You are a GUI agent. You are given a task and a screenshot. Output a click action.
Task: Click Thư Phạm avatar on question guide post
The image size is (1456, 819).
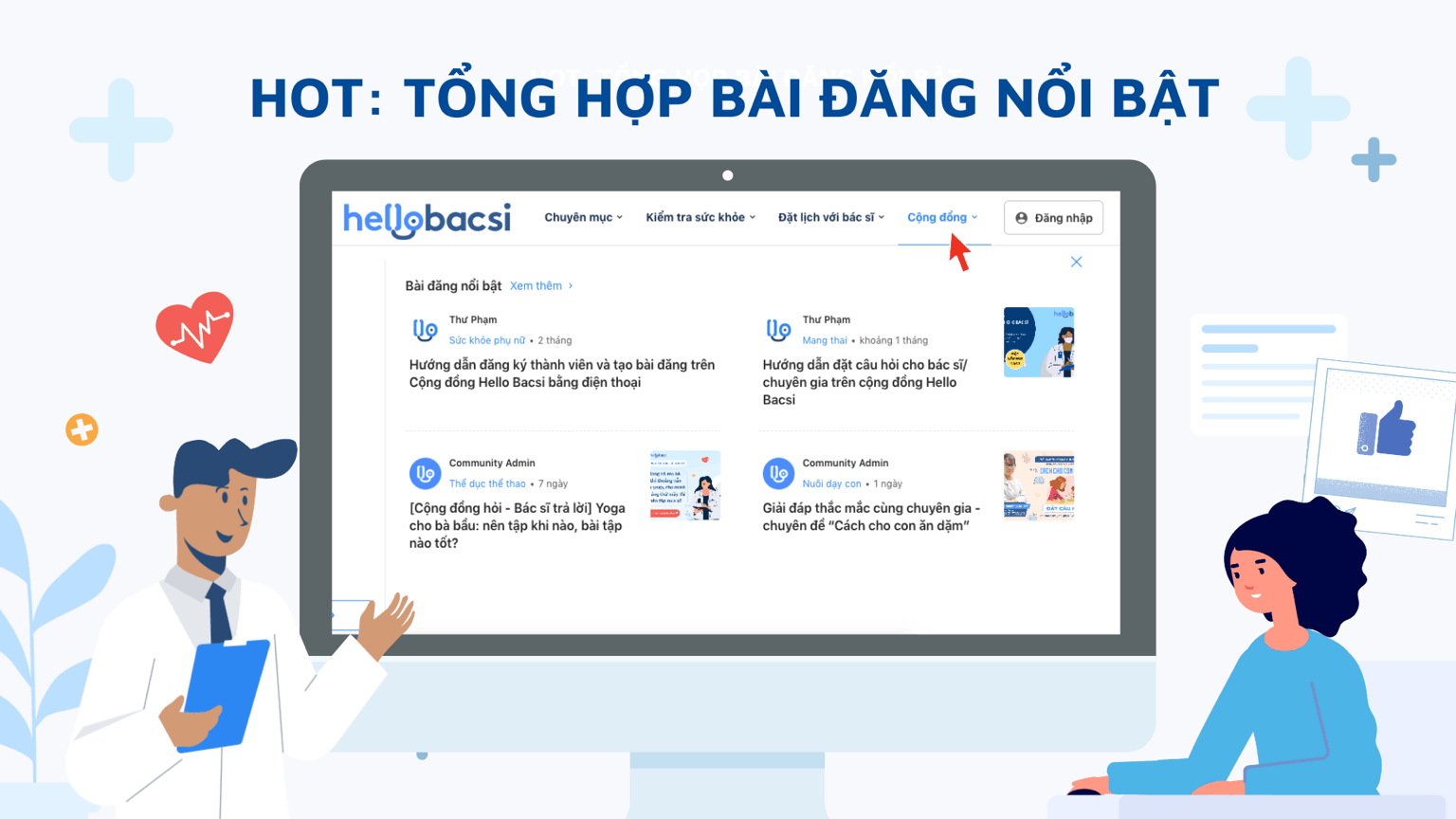tap(778, 330)
